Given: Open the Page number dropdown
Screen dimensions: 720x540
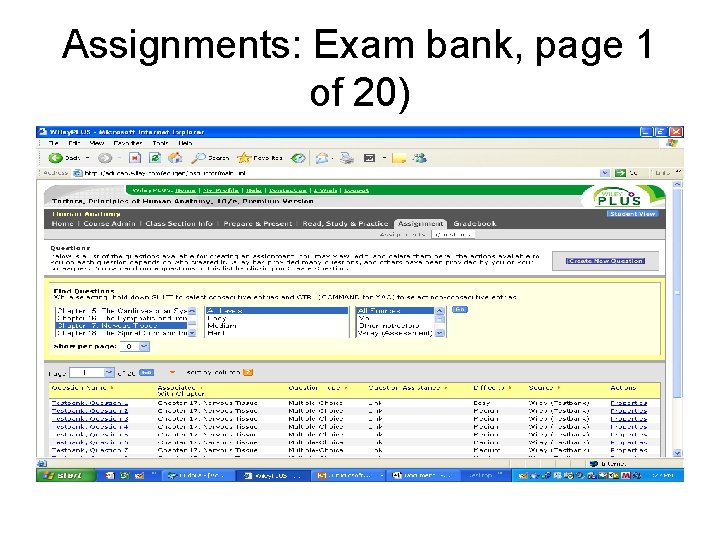Looking at the screenshot, I should [109, 372].
